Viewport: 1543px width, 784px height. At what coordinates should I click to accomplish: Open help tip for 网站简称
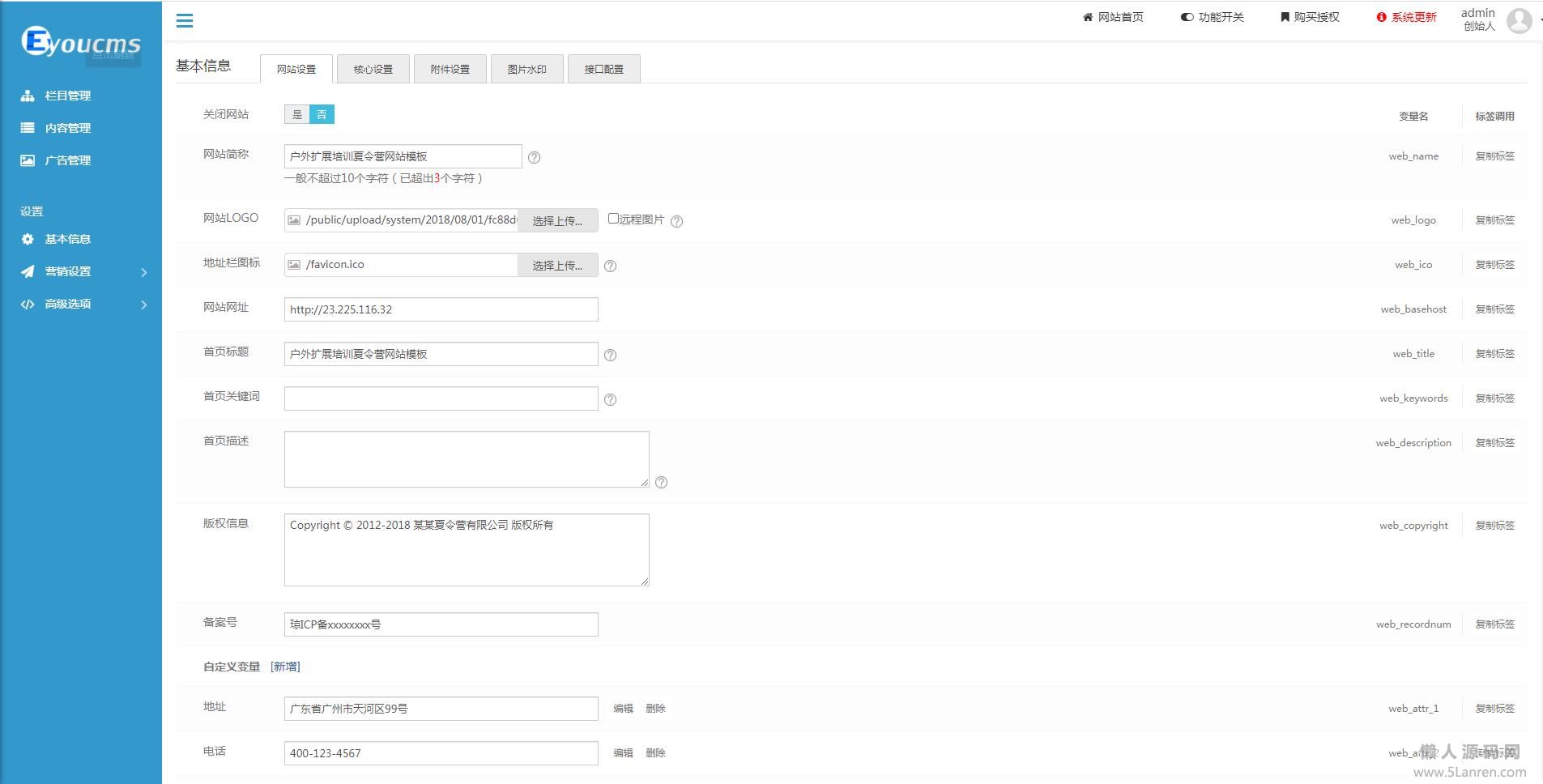(534, 157)
